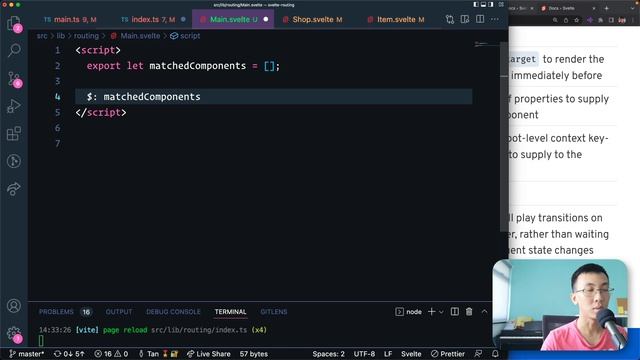640x360 pixels.
Task: Change language mode from Svelte
Action: [x=411, y=354]
